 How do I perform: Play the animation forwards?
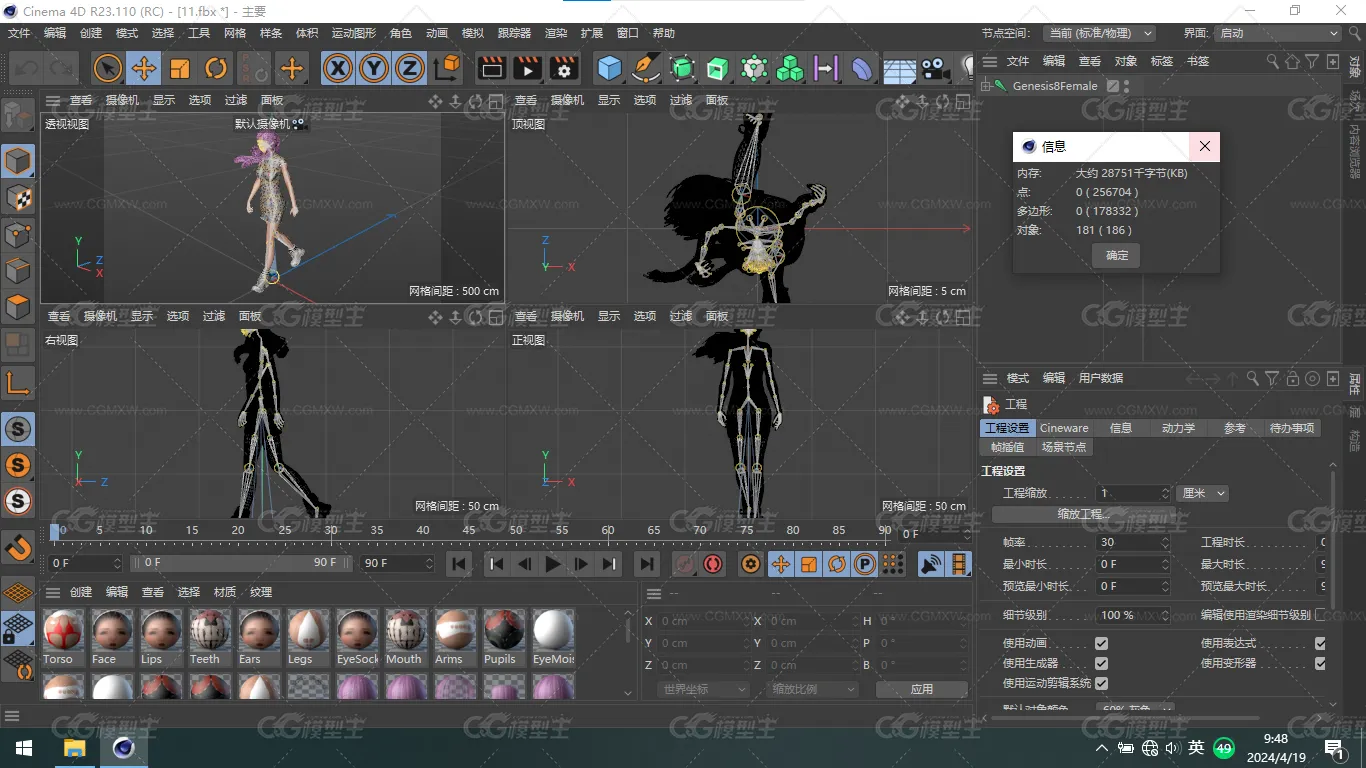(x=553, y=564)
